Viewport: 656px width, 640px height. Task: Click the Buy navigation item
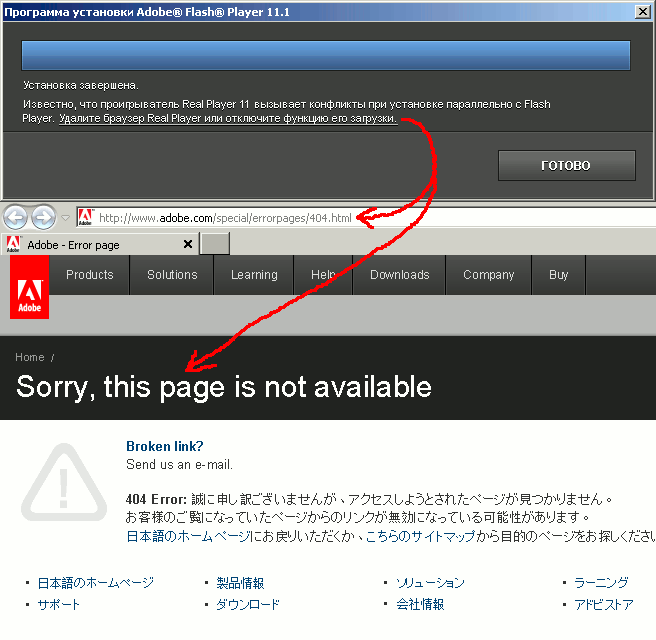[558, 275]
